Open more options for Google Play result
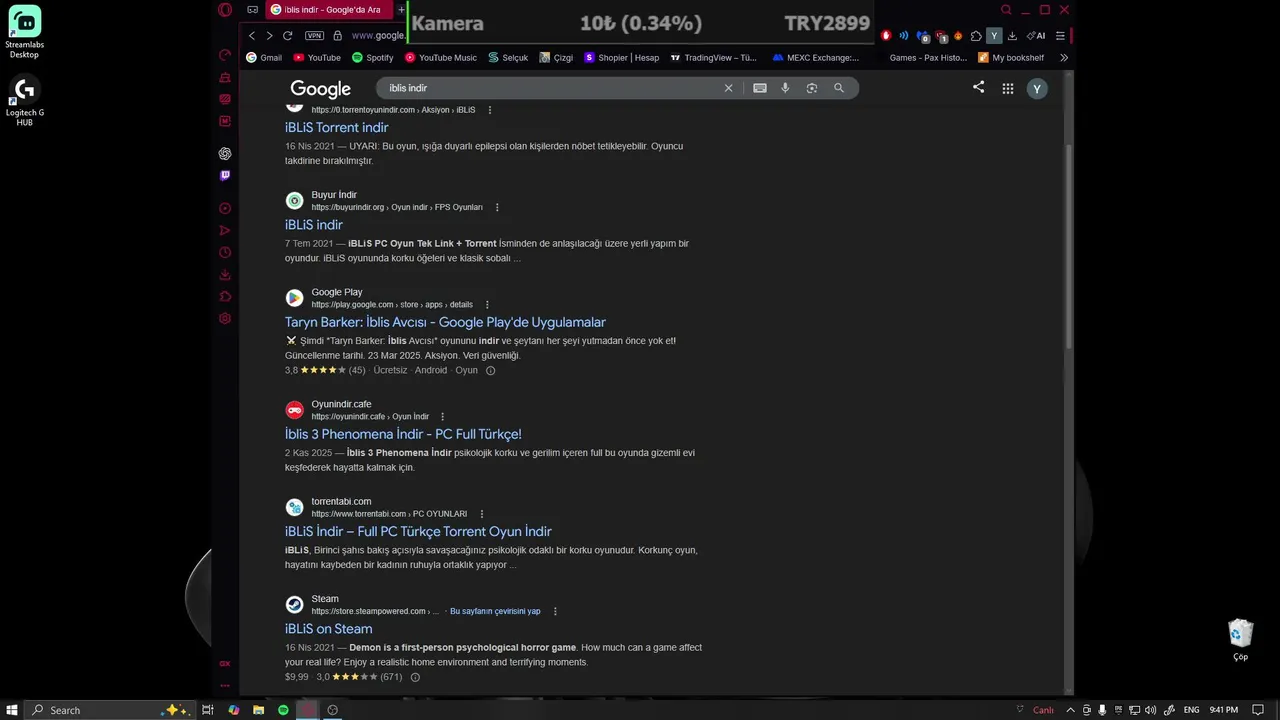The image size is (1280, 720). [x=487, y=304]
